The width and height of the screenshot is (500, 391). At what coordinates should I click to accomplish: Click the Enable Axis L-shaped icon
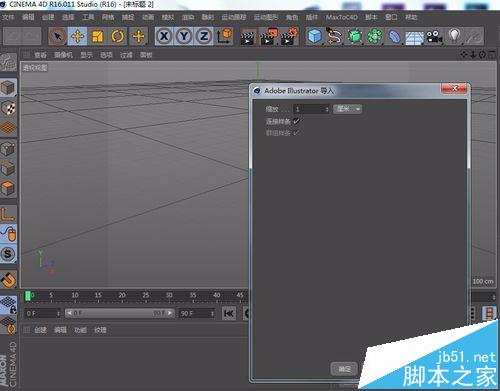[x=8, y=214]
